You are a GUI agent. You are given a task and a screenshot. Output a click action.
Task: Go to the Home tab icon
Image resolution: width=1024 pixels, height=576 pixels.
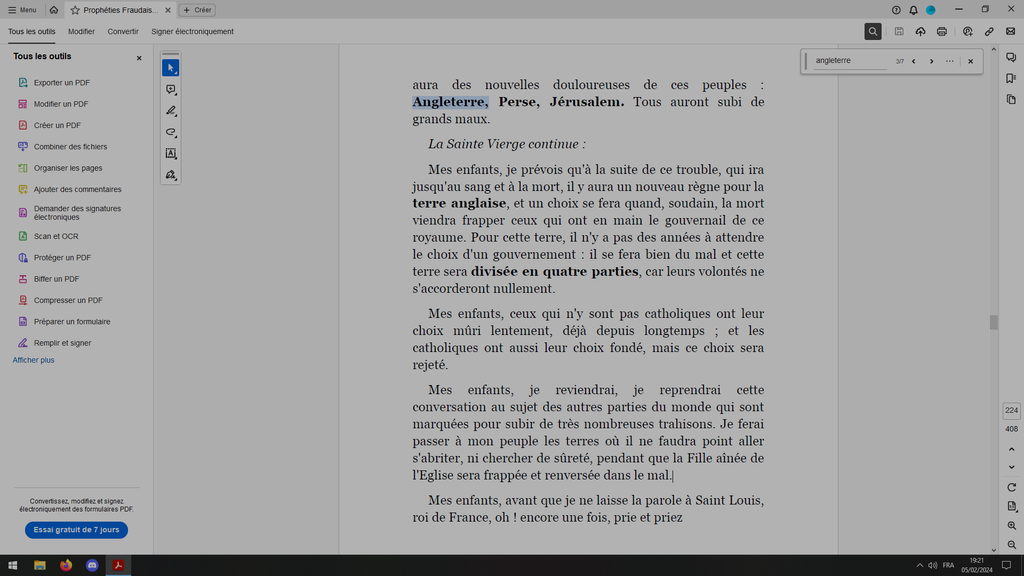54,10
